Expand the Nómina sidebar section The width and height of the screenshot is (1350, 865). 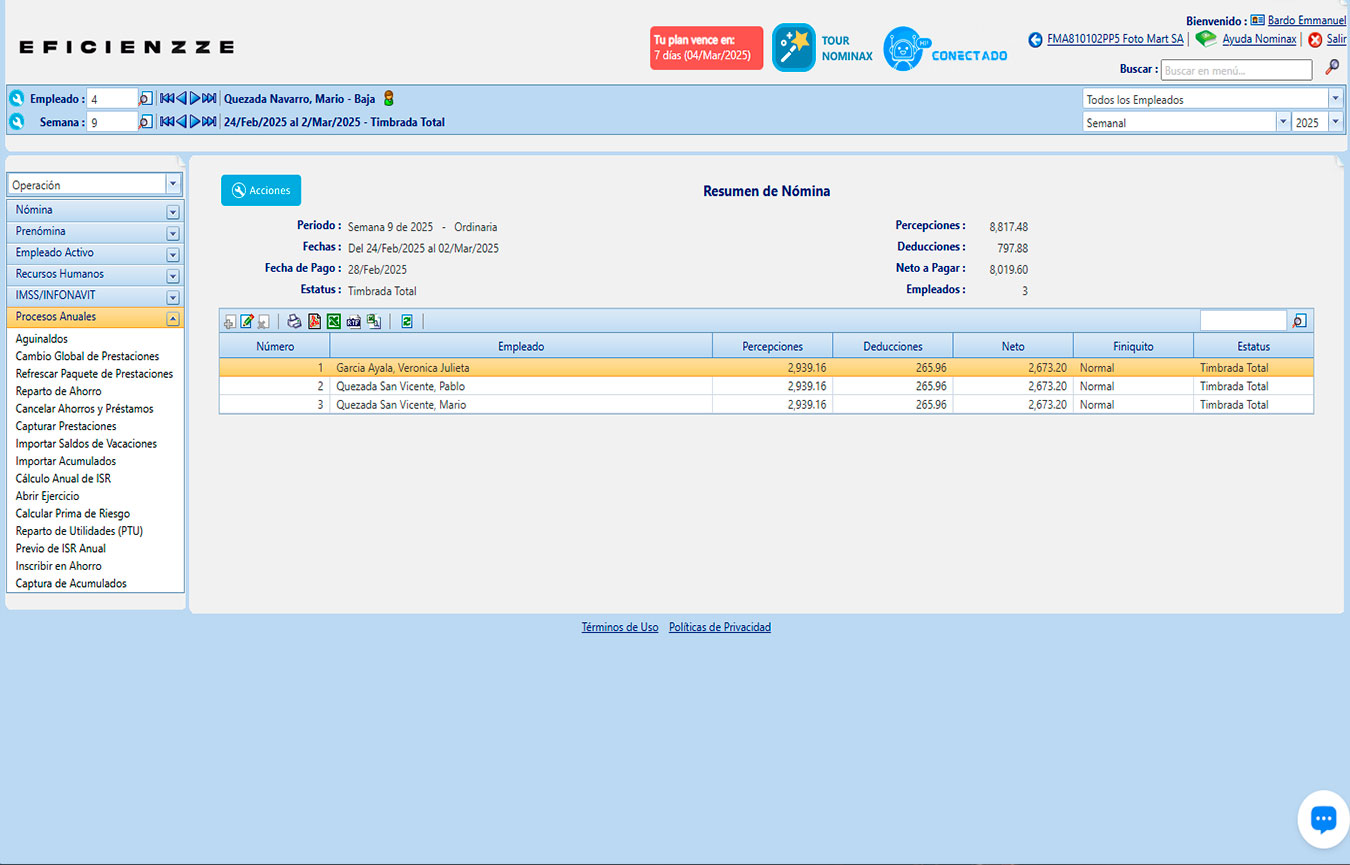click(173, 211)
